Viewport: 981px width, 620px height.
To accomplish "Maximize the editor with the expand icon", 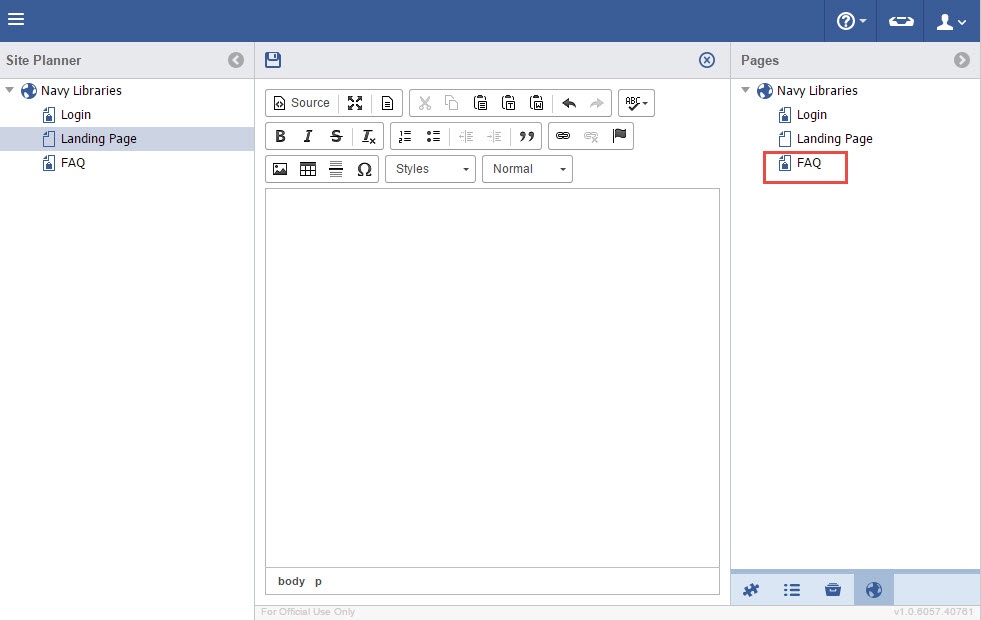I will click(355, 103).
